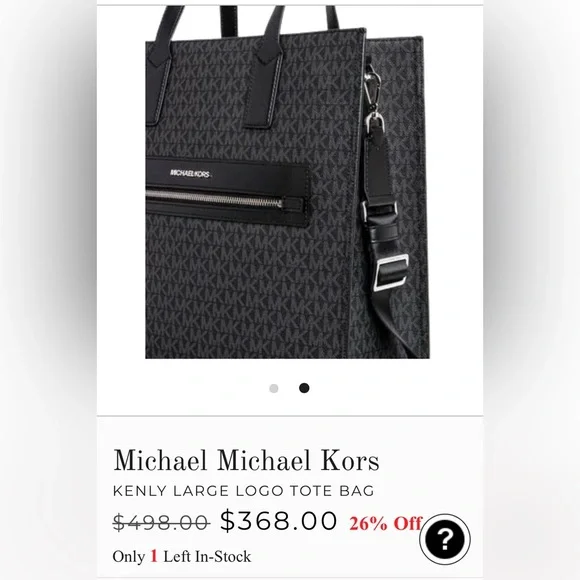Click the tote bag product image
The height and width of the screenshot is (580, 580).
pyautogui.click(x=287, y=182)
